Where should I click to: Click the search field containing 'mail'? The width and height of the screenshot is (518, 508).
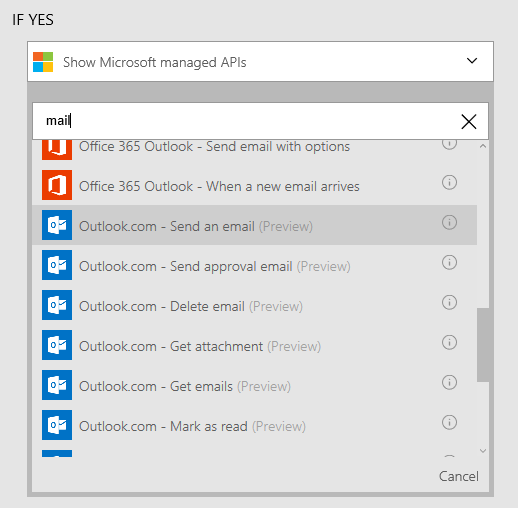260,121
